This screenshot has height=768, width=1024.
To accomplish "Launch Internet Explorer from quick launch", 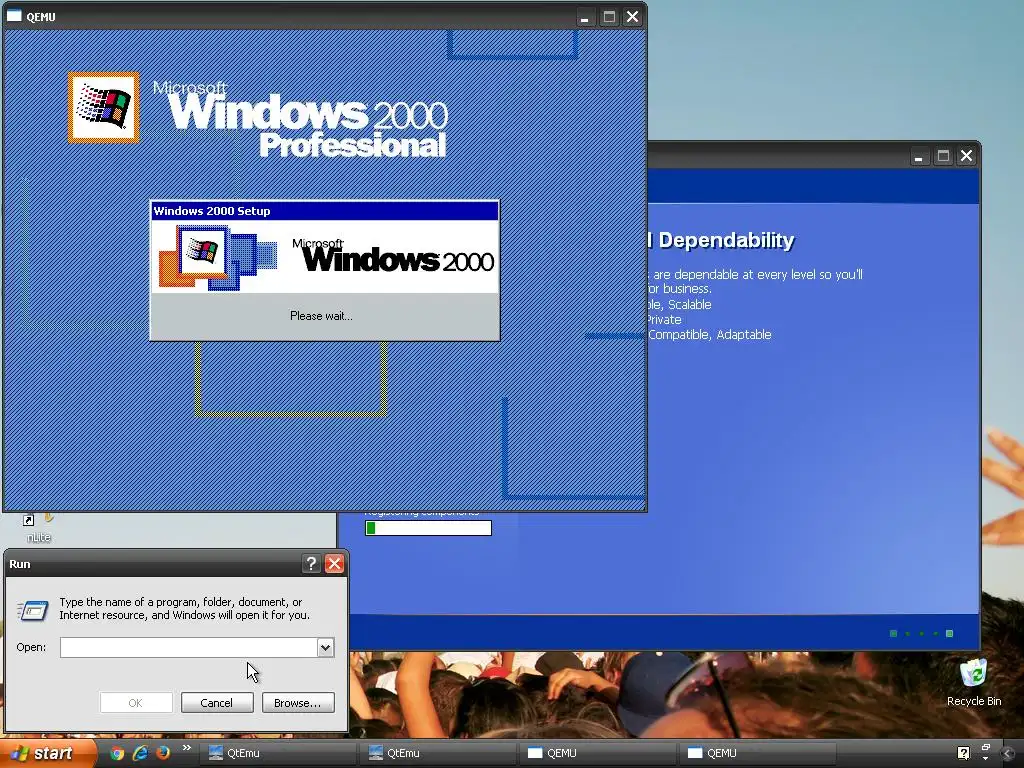I will (140, 753).
